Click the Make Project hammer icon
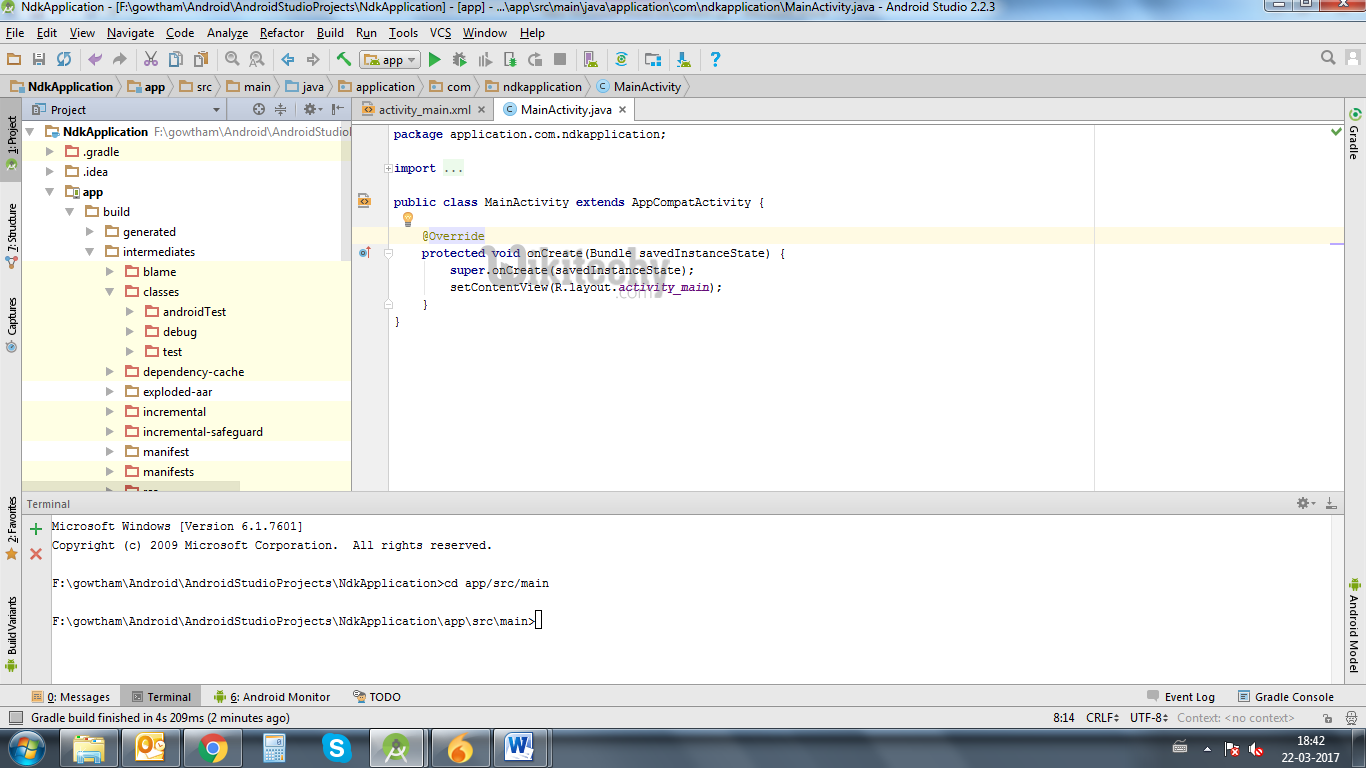The height and width of the screenshot is (768, 1366). [x=343, y=60]
